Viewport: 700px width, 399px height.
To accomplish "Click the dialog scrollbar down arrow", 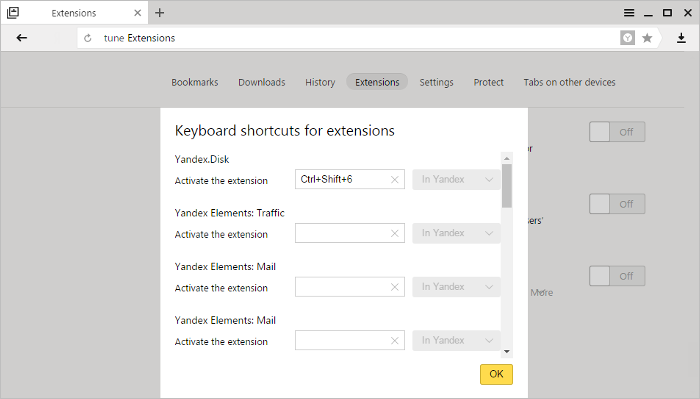I will tap(507, 352).
